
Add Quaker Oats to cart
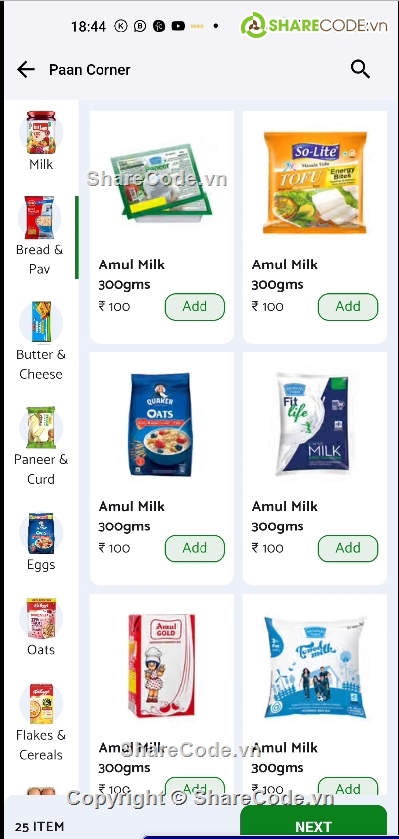click(x=195, y=548)
